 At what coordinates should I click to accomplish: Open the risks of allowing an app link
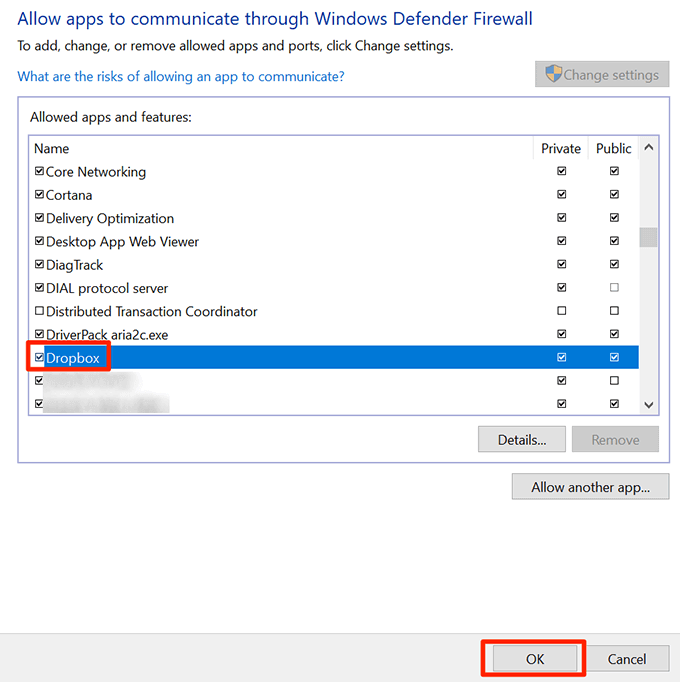click(181, 77)
